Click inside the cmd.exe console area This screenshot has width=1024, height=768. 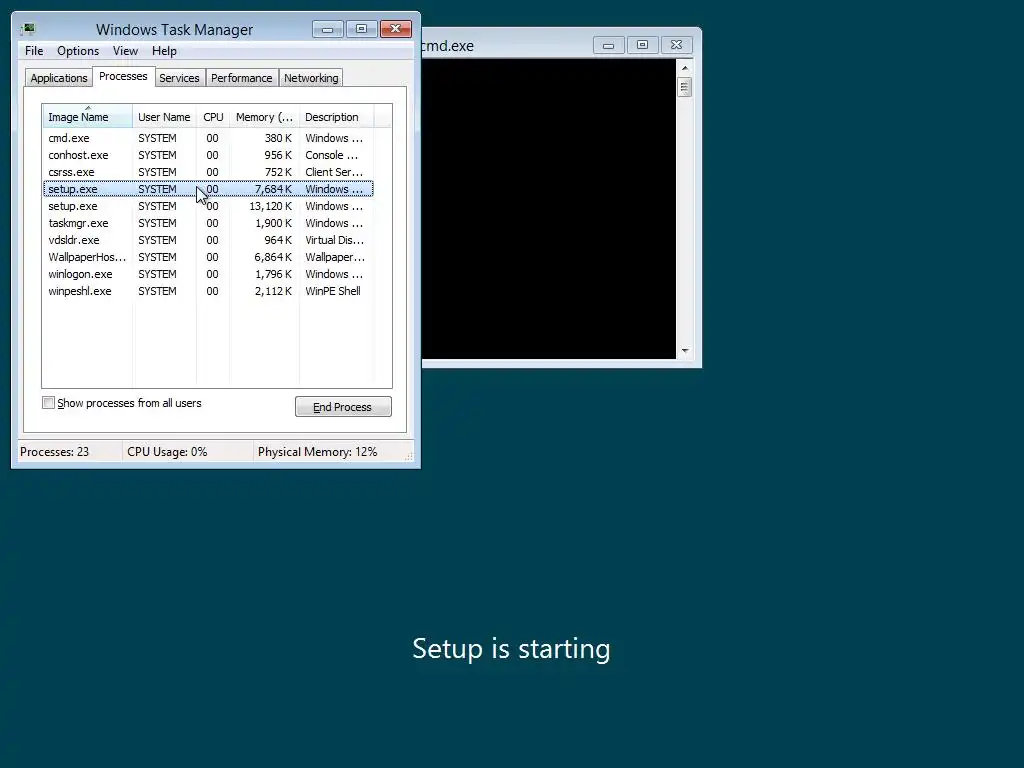point(549,209)
